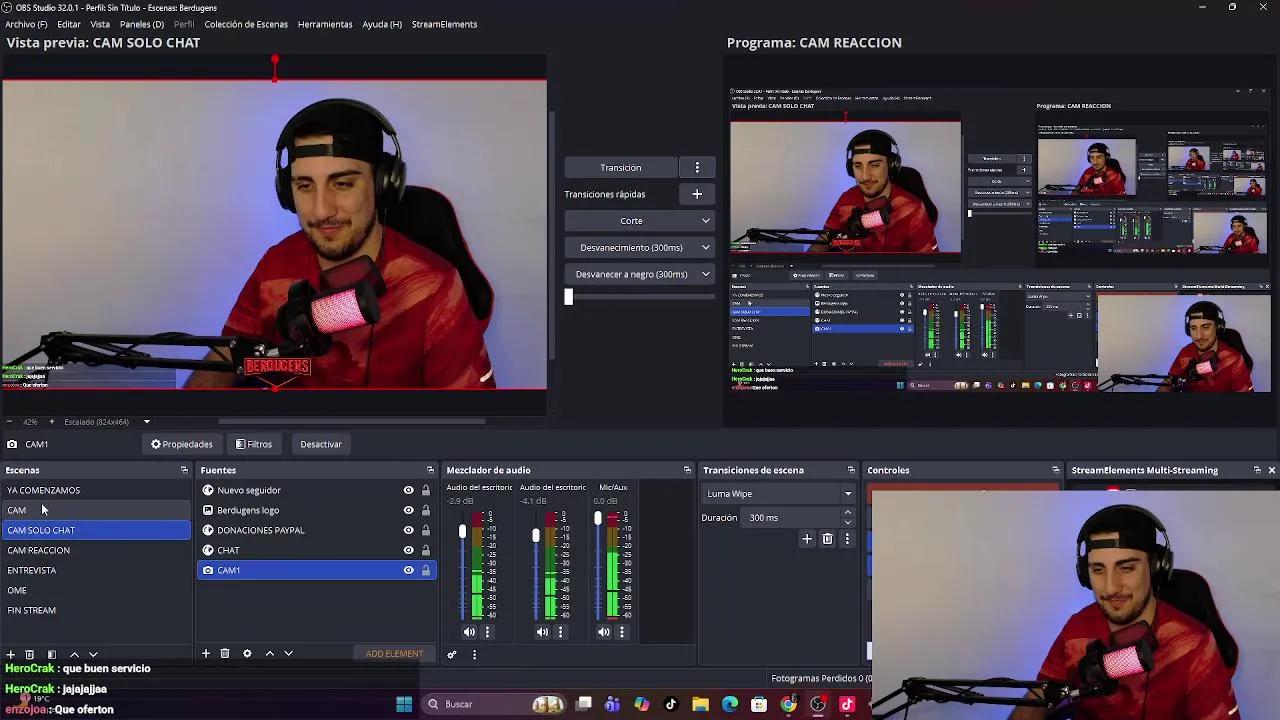Open options menu for second Audio del escritorio
Image resolution: width=1280 pixels, height=720 pixels.
(x=560, y=632)
